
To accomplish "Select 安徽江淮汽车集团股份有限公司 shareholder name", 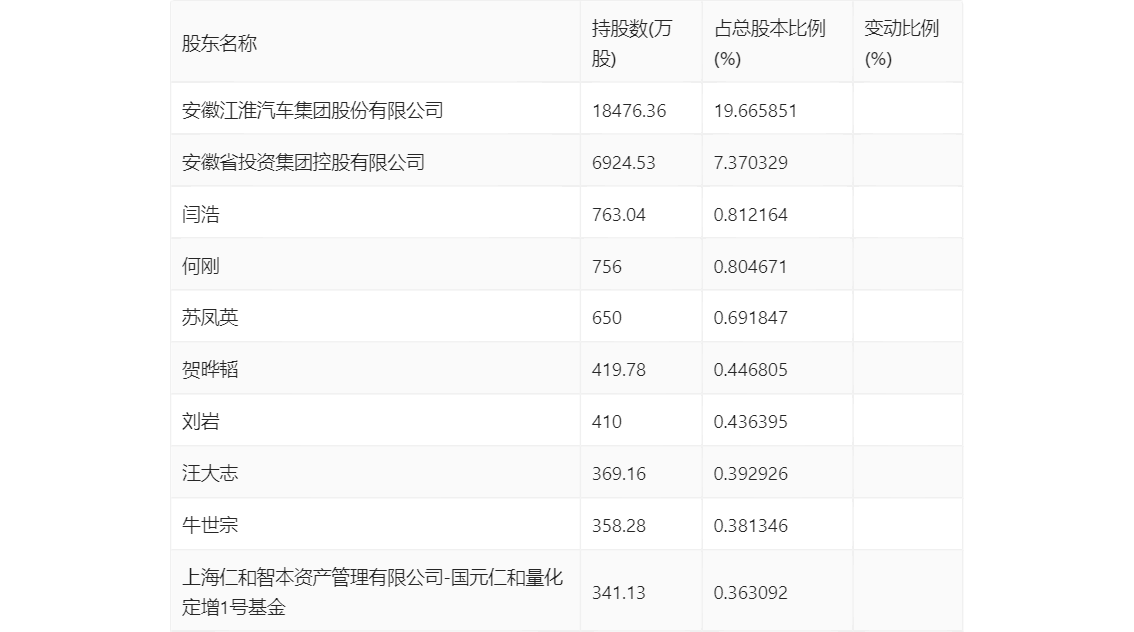I will pos(312,111).
